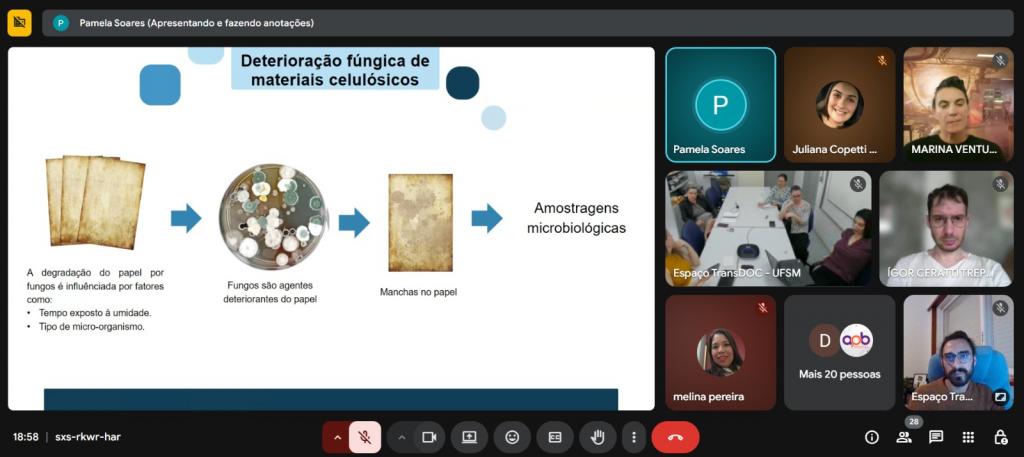Open the meeting details info icon
Image resolution: width=1024 pixels, height=457 pixels.
tap(872, 437)
